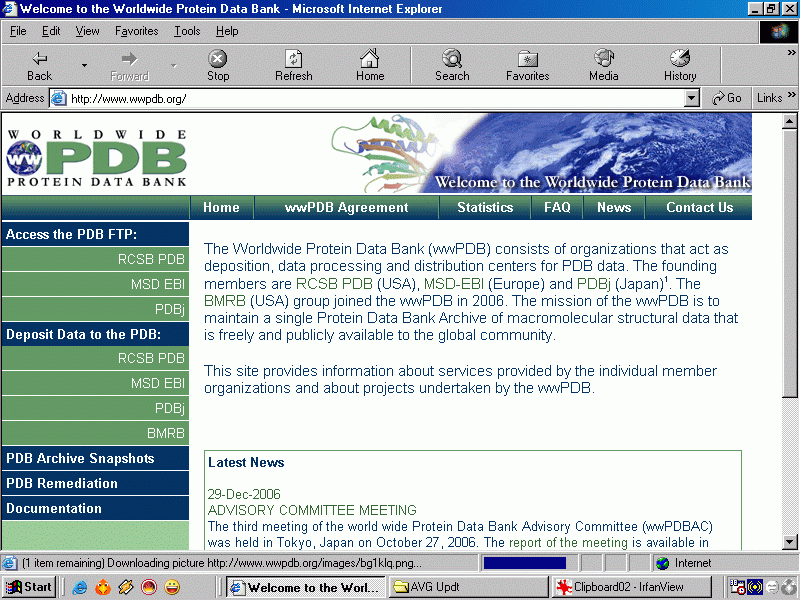This screenshot has width=800, height=600.
Task: Follow the MSD-EBI link in paragraph
Action: (x=454, y=284)
